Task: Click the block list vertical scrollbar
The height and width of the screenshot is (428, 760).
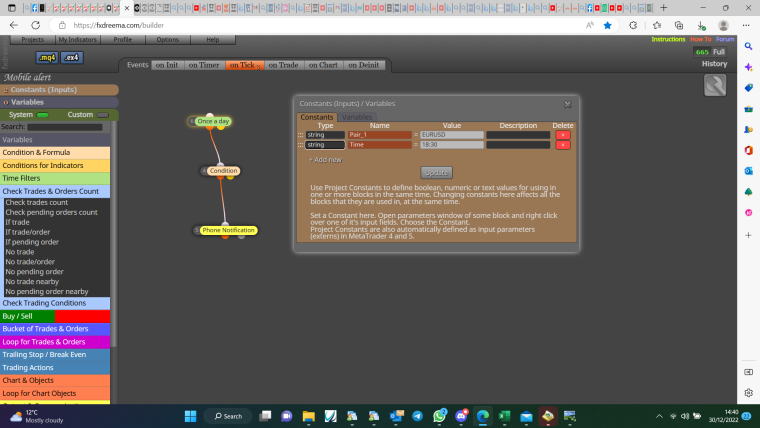Action: [x=114, y=233]
